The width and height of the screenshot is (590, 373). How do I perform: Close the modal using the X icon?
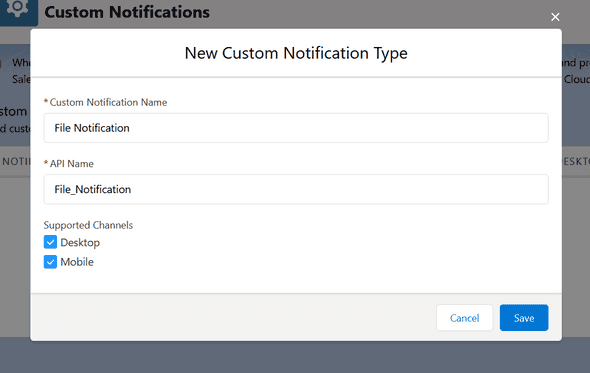coord(555,17)
